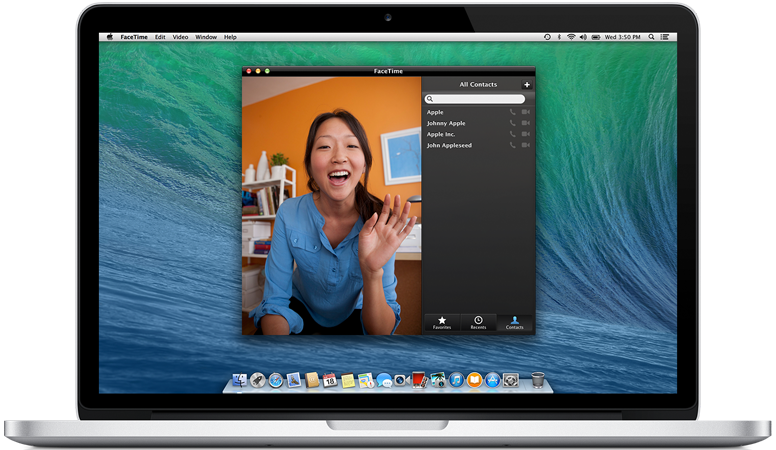
Task: Click the All Contacts header
Action: (478, 85)
